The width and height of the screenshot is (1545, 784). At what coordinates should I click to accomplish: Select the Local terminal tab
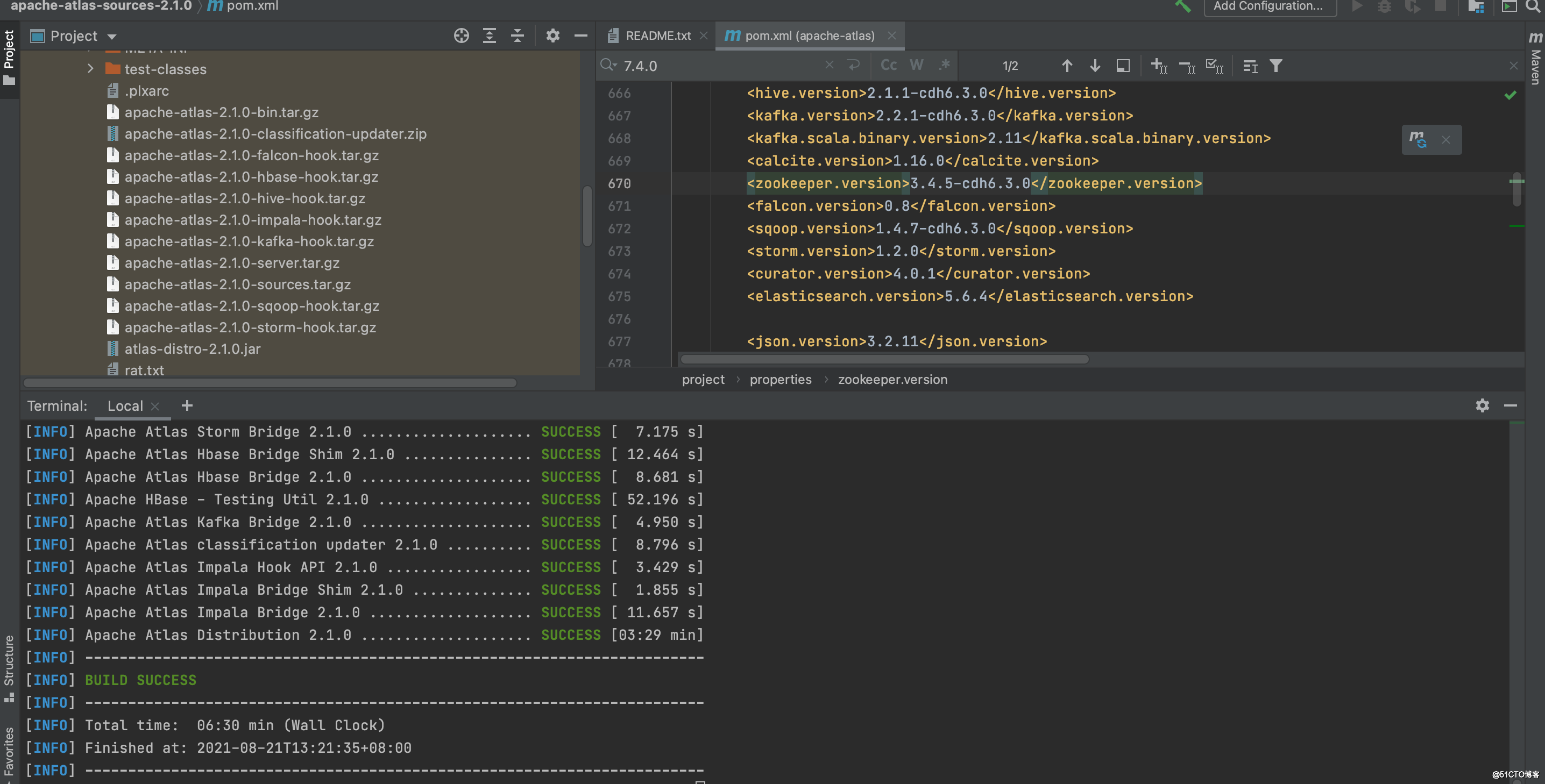pos(125,406)
